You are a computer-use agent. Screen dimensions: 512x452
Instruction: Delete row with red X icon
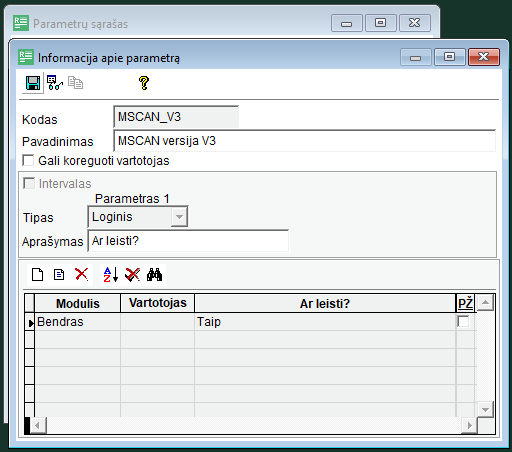(82, 275)
